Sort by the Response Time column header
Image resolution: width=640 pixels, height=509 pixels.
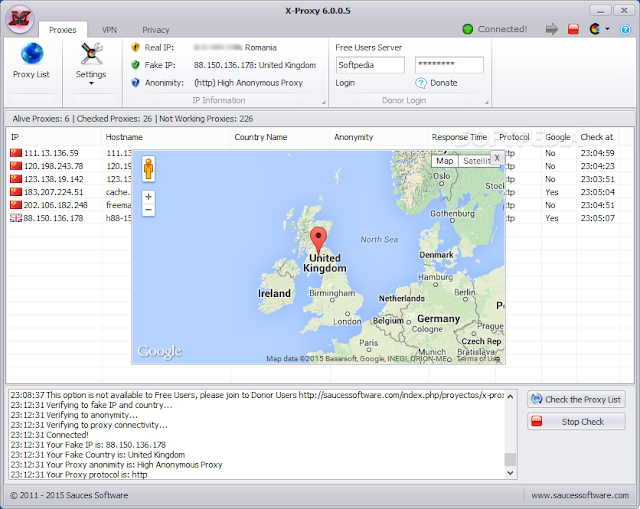click(x=459, y=137)
